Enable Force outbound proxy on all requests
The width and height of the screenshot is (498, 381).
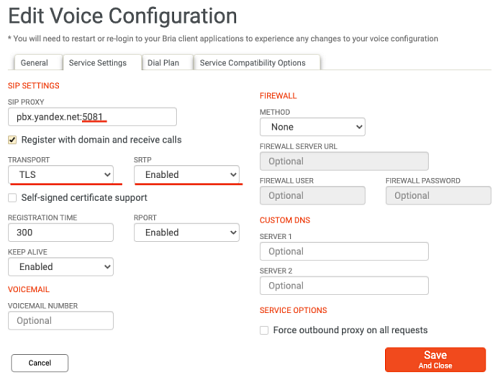pos(264,330)
